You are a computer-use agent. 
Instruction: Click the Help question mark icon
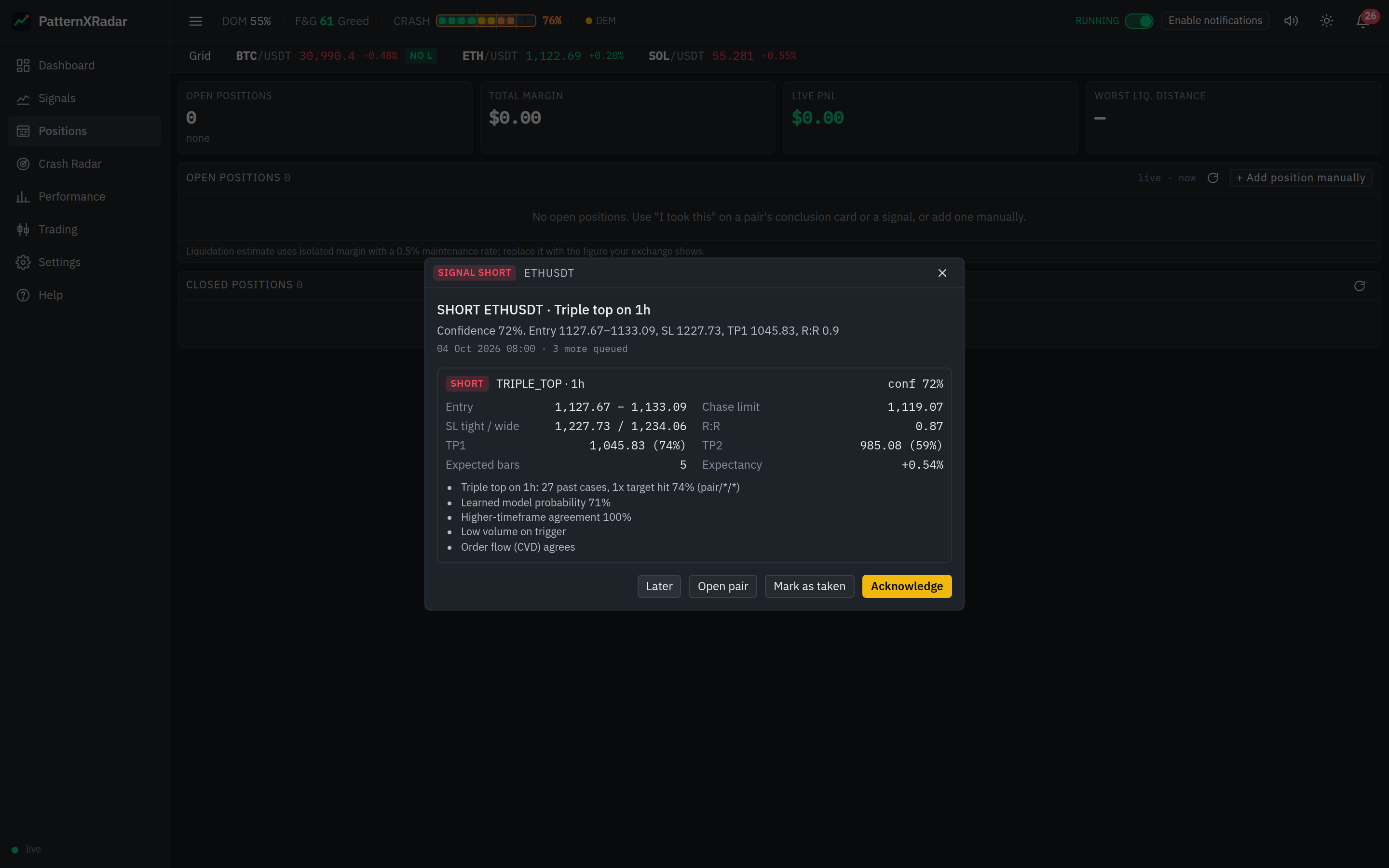pos(23,295)
